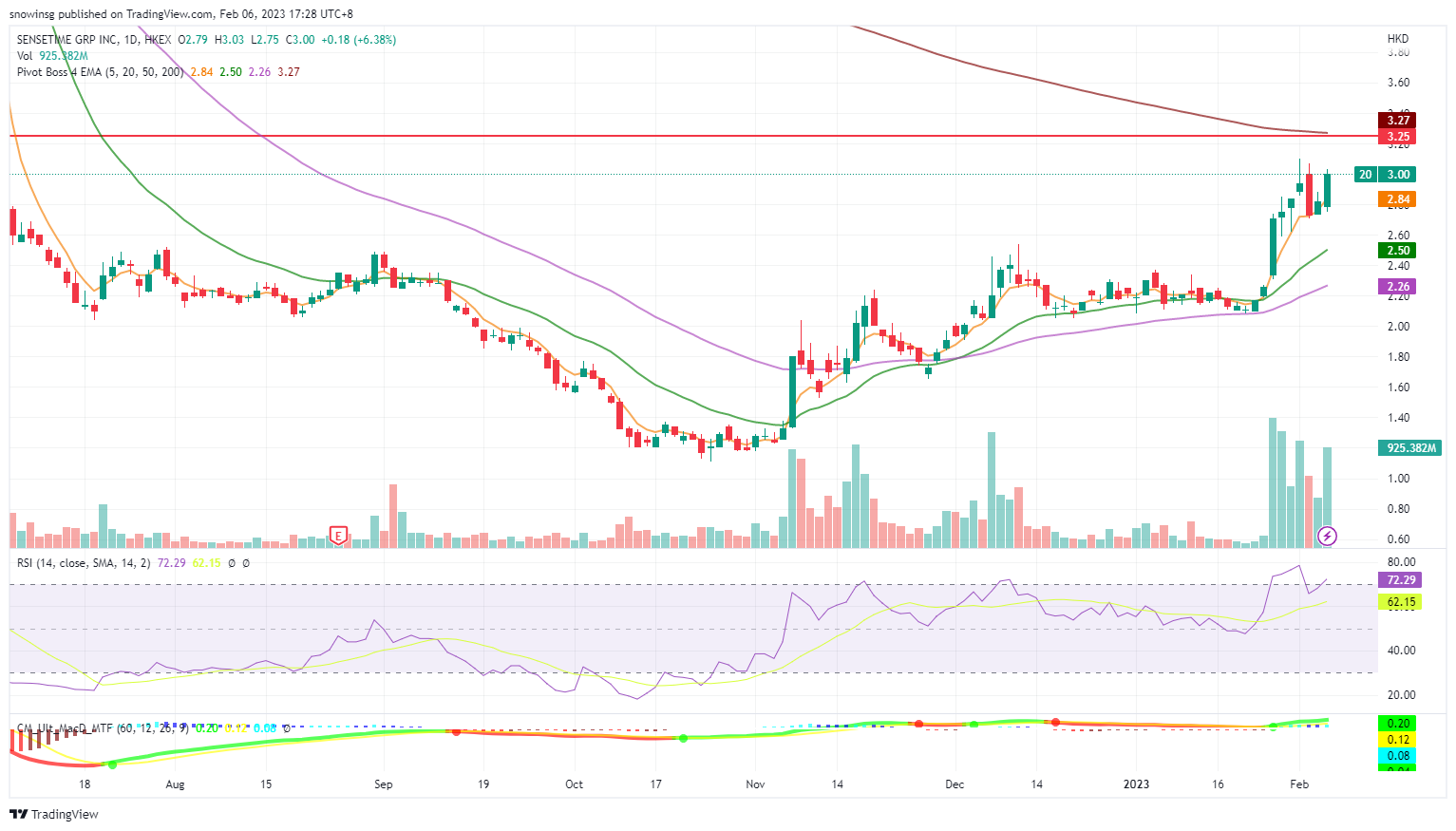Click the purple 72.29 RSI tag on the scale

tap(1400, 580)
